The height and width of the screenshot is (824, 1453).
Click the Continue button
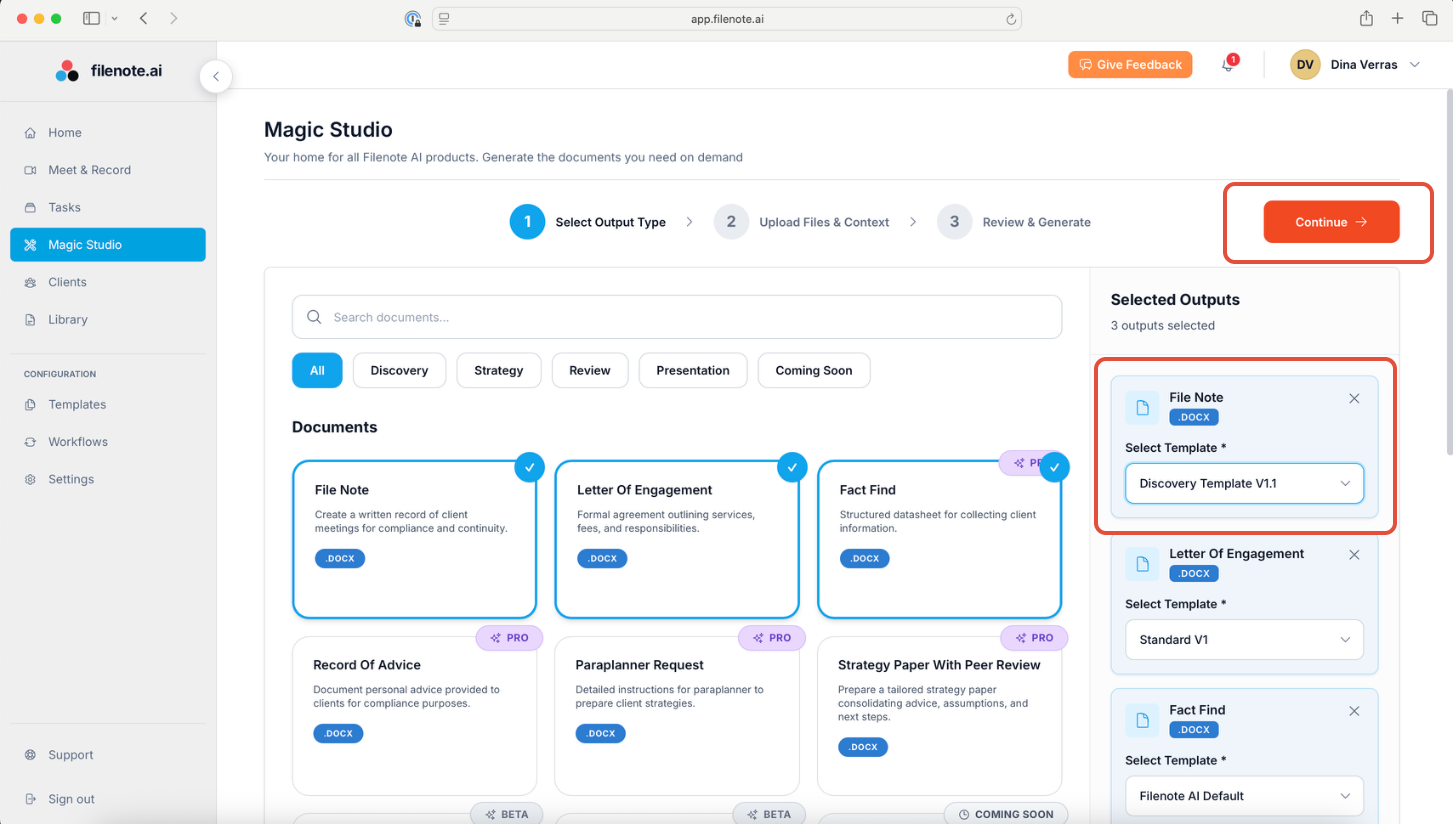click(1331, 222)
